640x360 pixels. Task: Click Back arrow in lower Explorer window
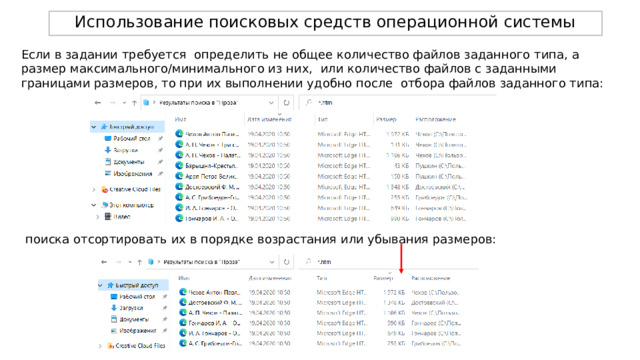[x=104, y=262]
